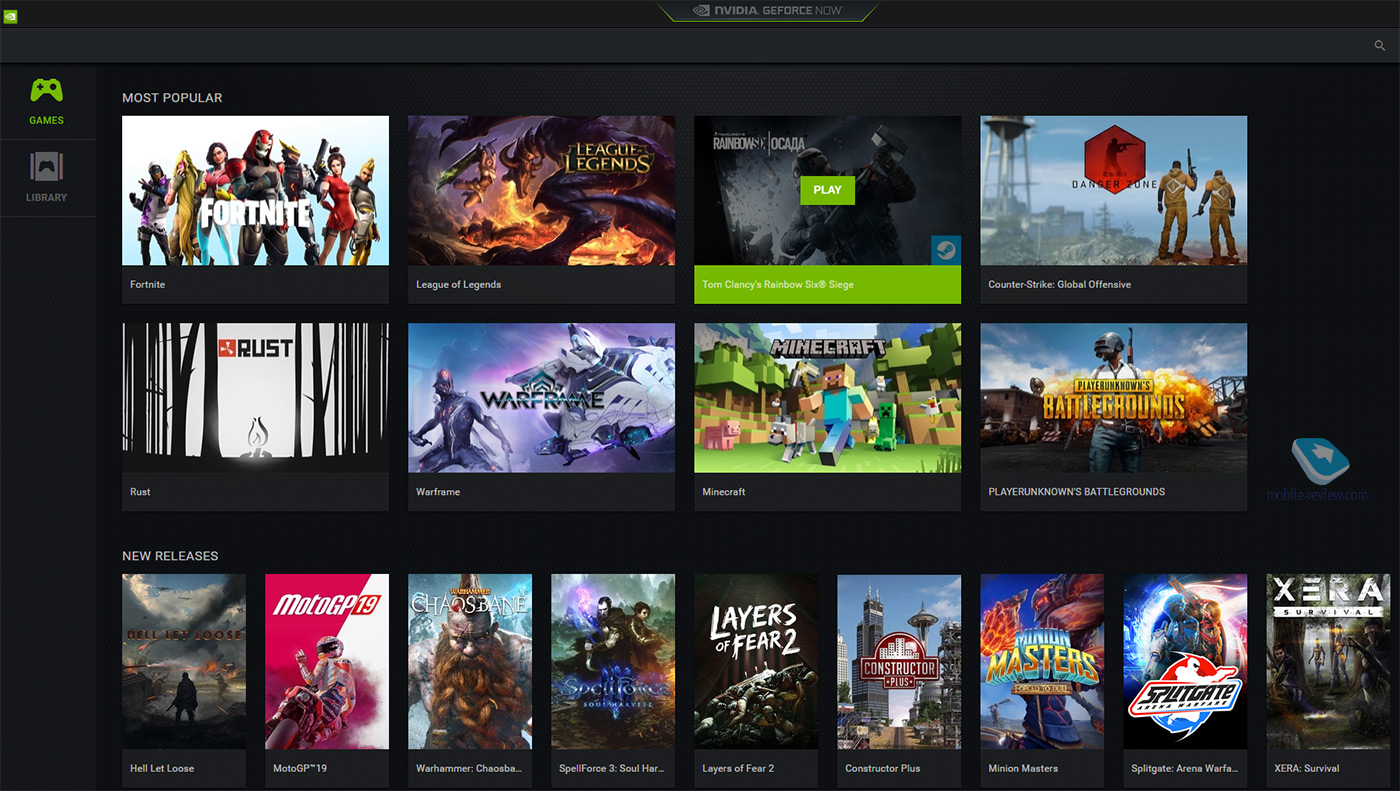Select the MotoGP 19 cover art
This screenshot has width=1400, height=791.
[327, 661]
